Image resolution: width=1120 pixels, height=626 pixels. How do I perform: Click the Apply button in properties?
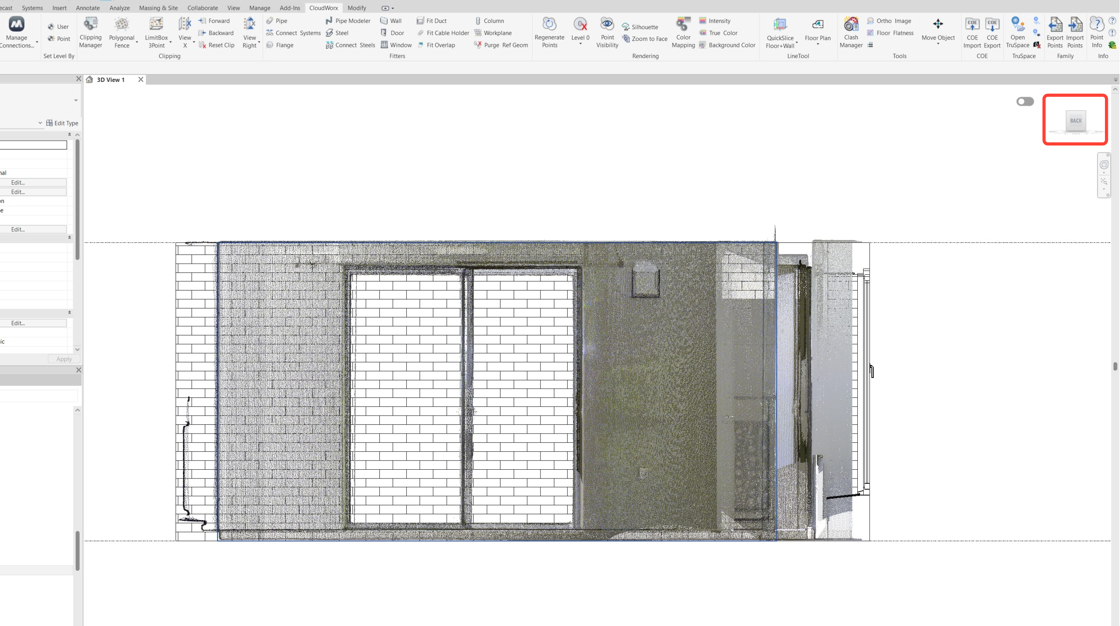click(64, 359)
